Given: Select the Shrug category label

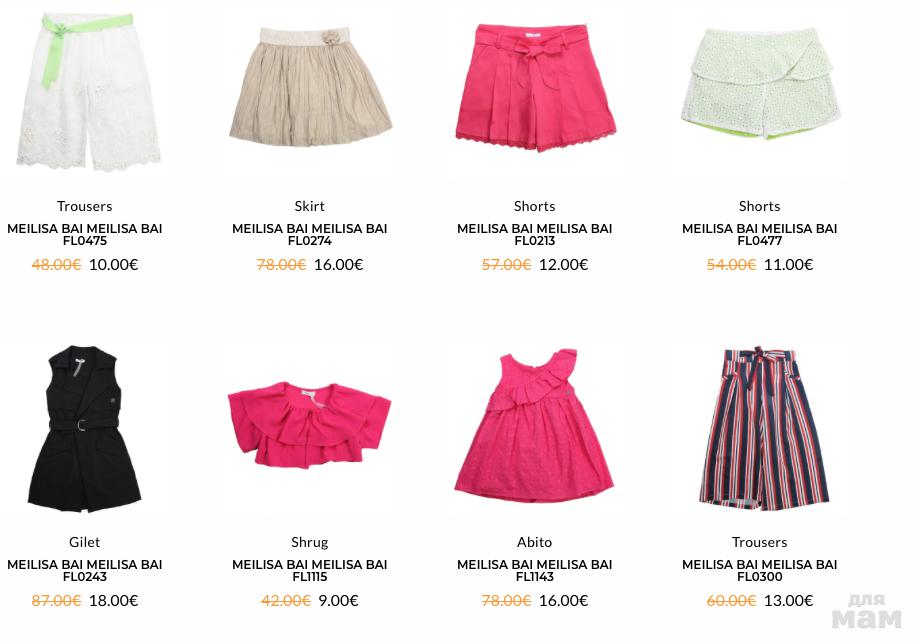Looking at the screenshot, I should click(309, 542).
